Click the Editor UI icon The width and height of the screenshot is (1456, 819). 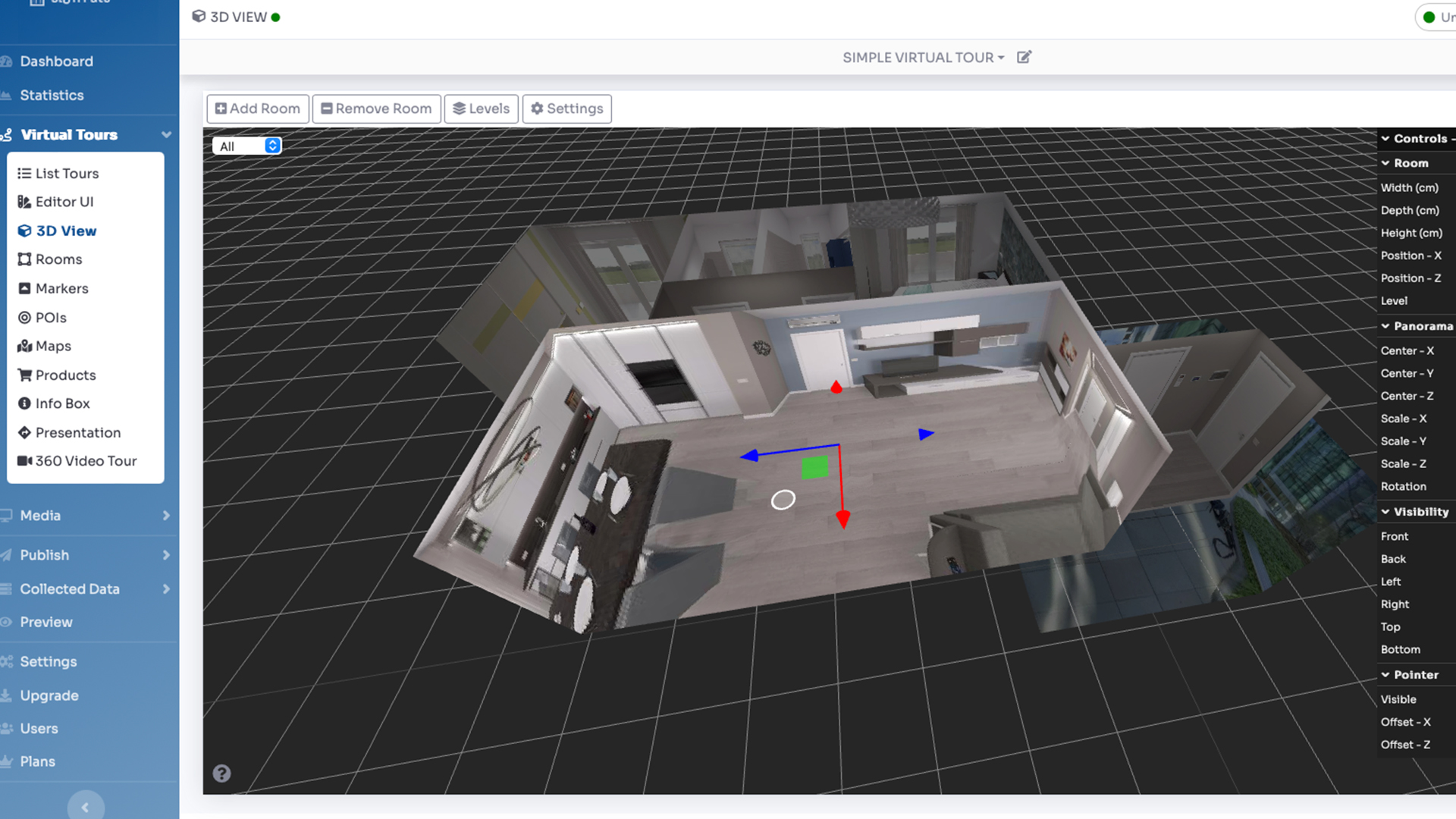coord(24,202)
